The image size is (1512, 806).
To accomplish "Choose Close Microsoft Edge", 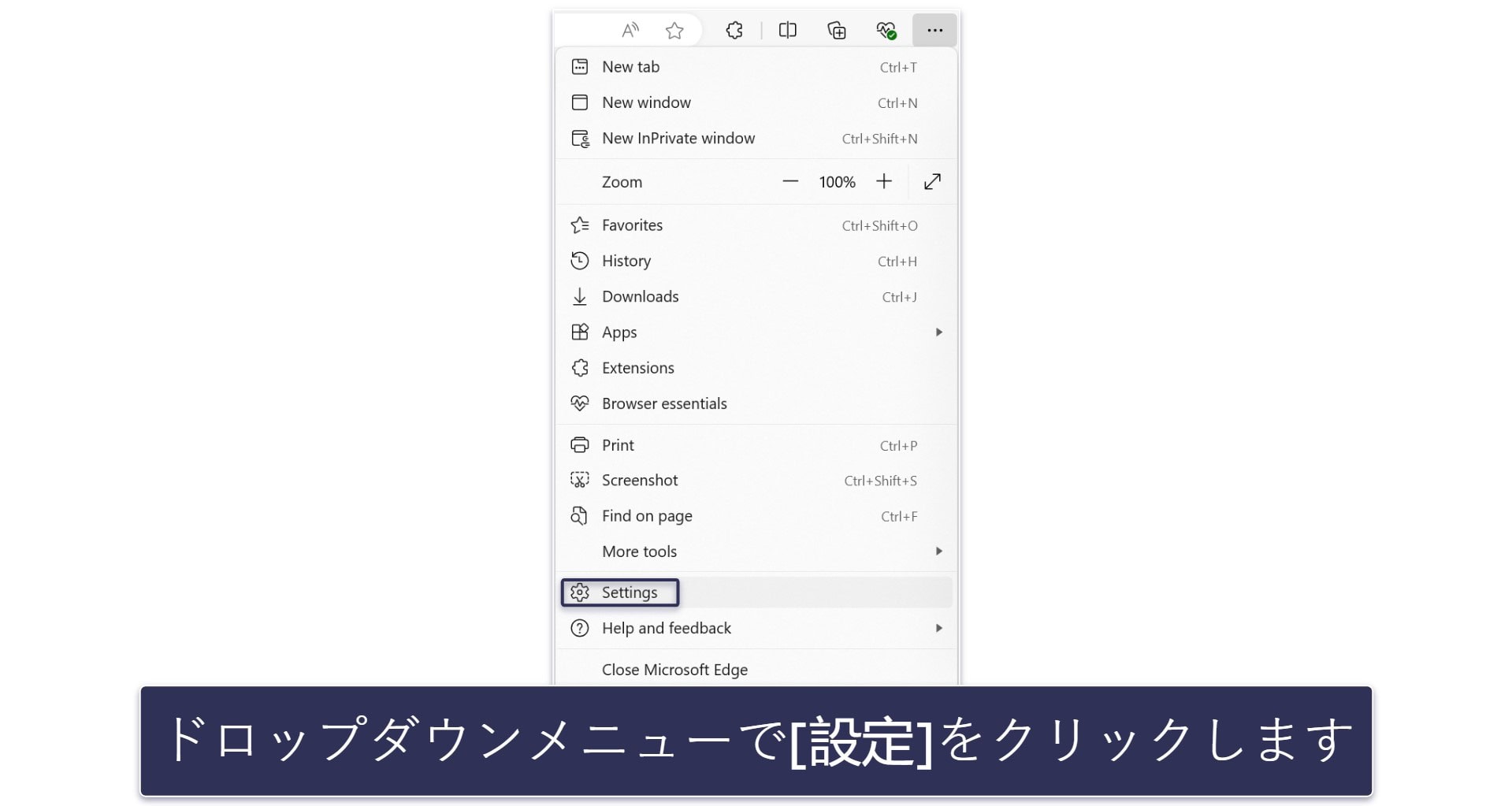I will pyautogui.click(x=756, y=670).
